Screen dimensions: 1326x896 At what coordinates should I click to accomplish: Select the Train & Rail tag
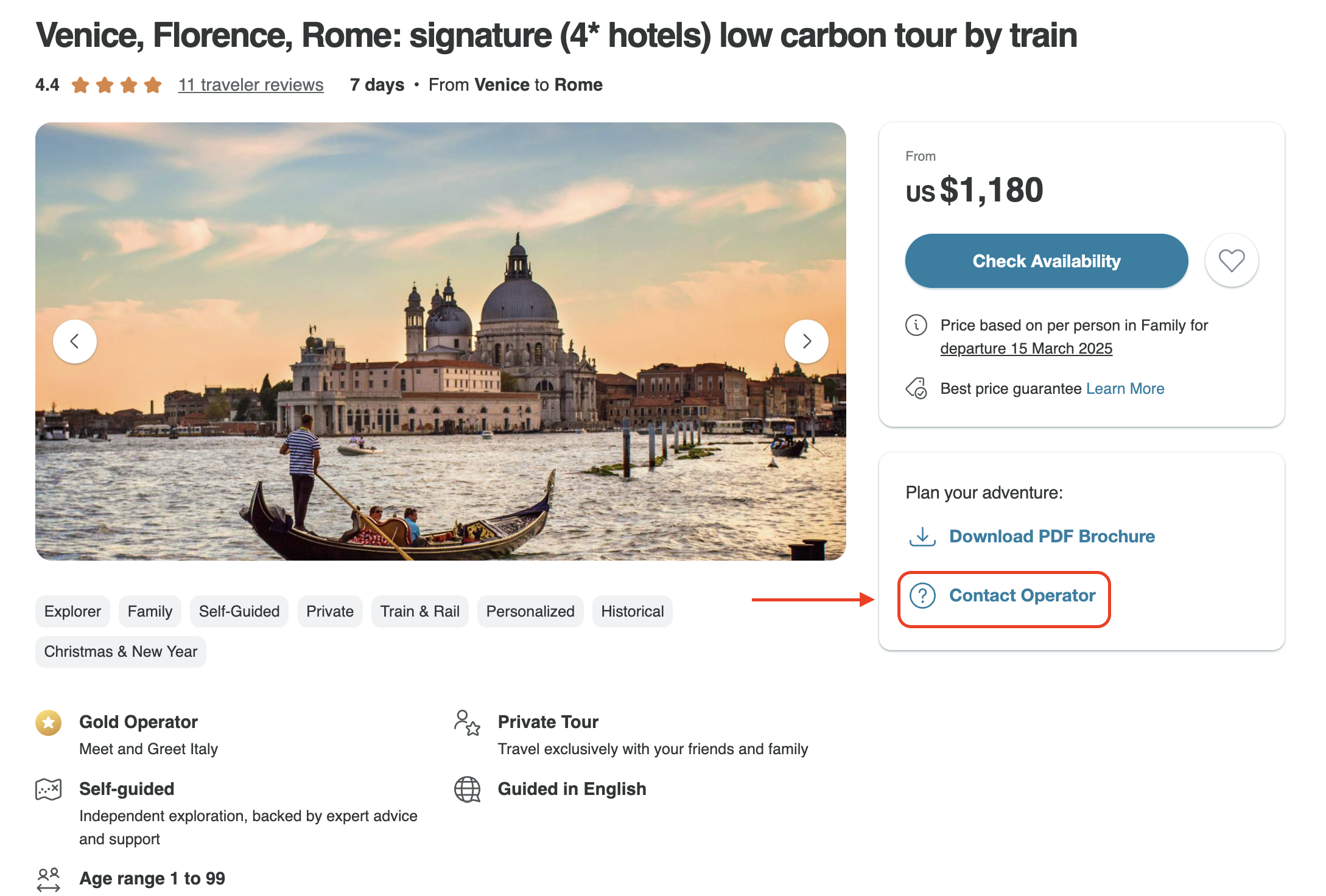pos(419,611)
